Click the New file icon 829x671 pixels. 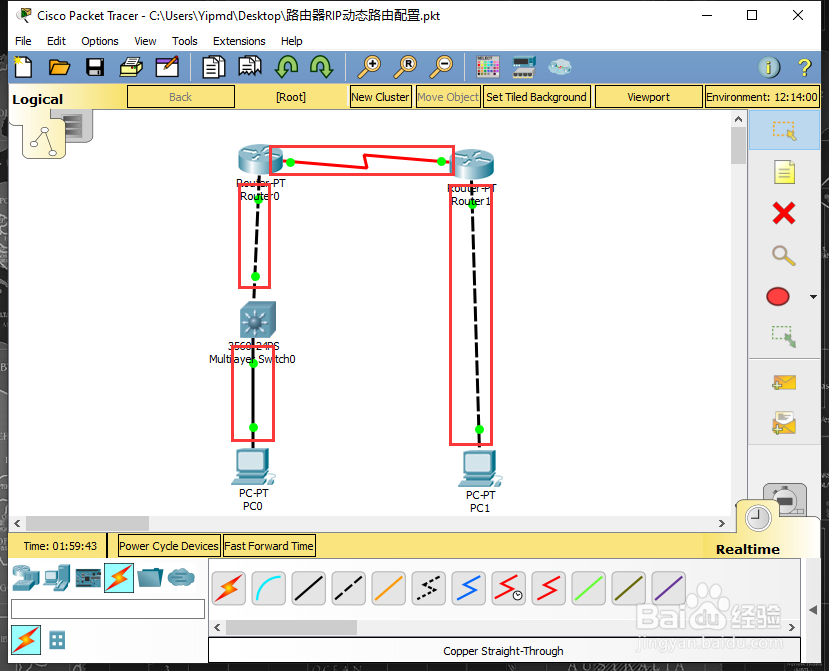(x=23, y=67)
